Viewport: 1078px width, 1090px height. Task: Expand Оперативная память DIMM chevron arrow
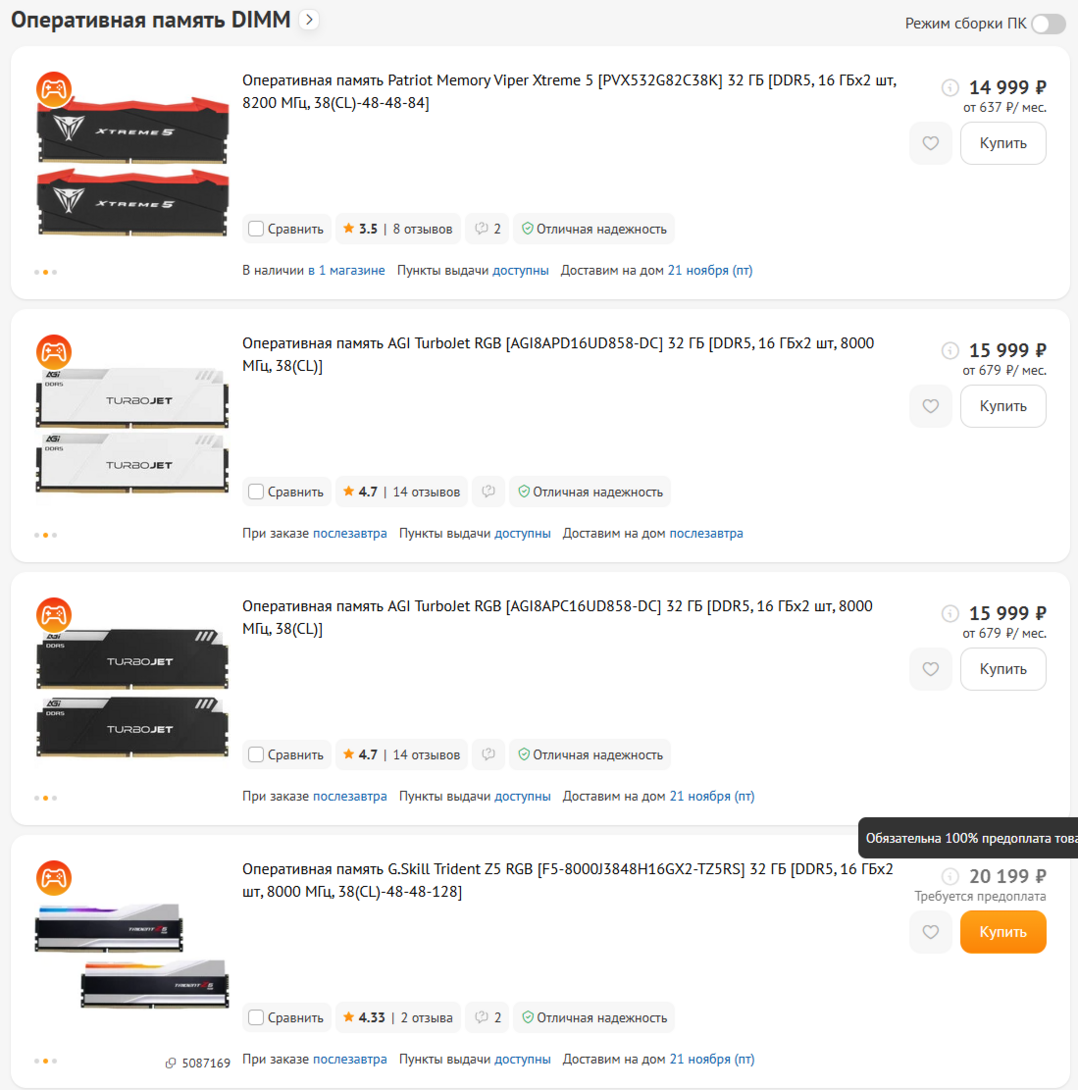(x=309, y=19)
